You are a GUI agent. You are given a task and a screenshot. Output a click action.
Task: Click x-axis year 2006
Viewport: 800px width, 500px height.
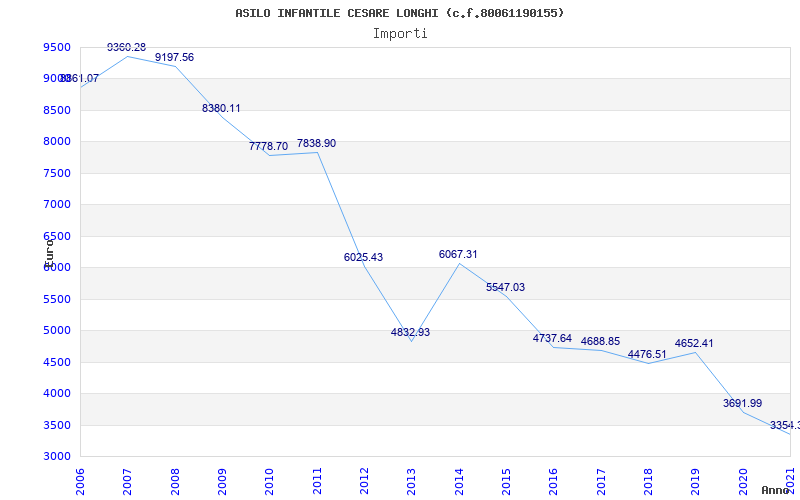tap(80, 481)
